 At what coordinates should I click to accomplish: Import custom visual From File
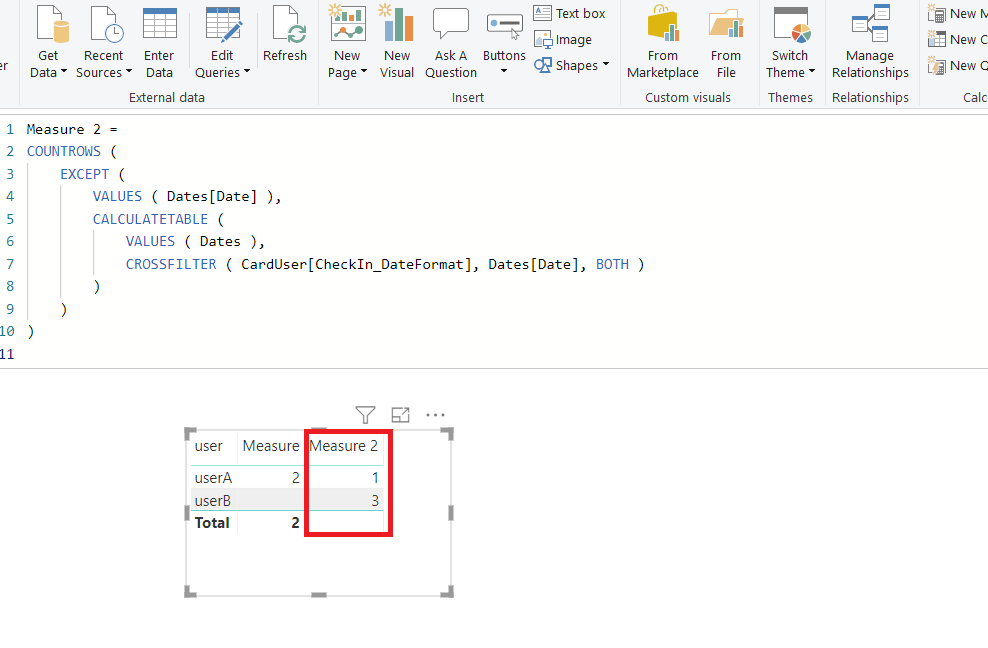tap(725, 32)
